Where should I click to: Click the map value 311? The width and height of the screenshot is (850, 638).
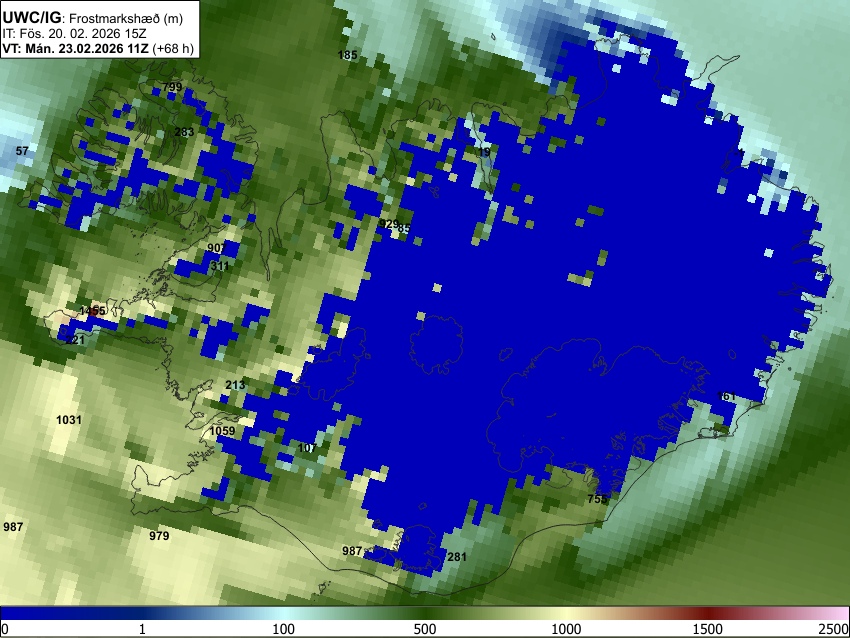pos(220,266)
